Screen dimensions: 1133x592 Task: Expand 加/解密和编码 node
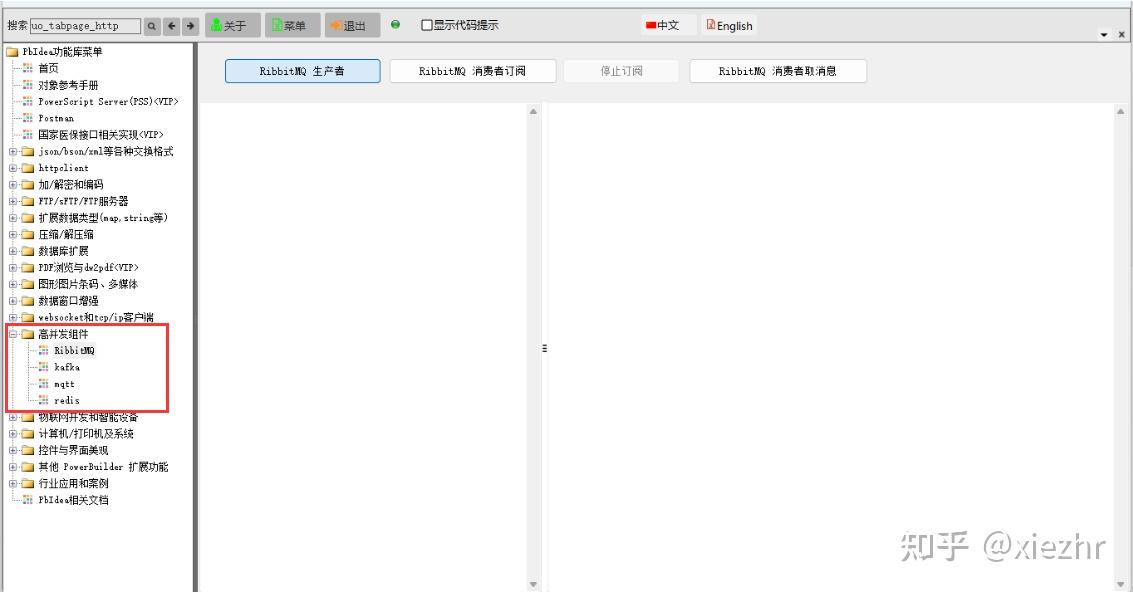pyautogui.click(x=12, y=185)
